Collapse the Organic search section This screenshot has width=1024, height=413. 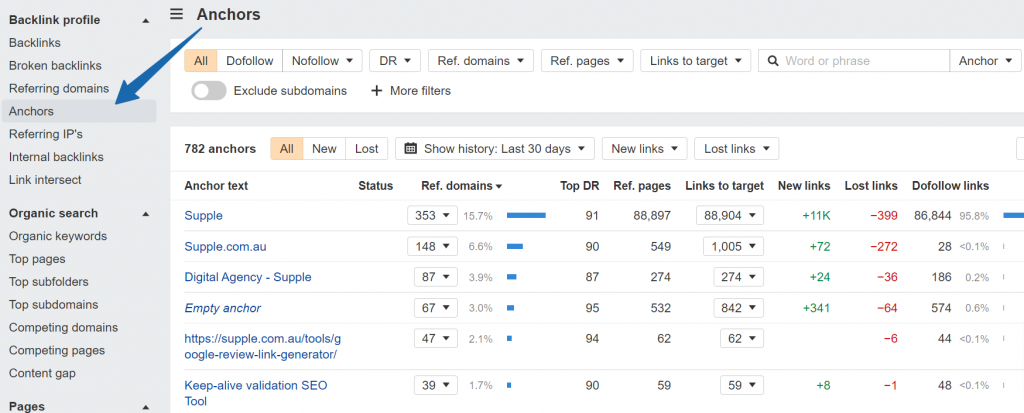point(146,214)
